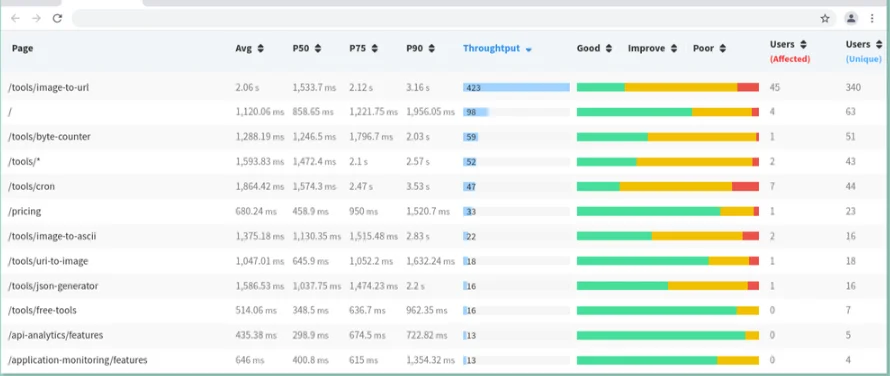Viewport: 890px width, 376px height.
Task: Click P90 value 1,354.32 ms
Action: tap(430, 360)
